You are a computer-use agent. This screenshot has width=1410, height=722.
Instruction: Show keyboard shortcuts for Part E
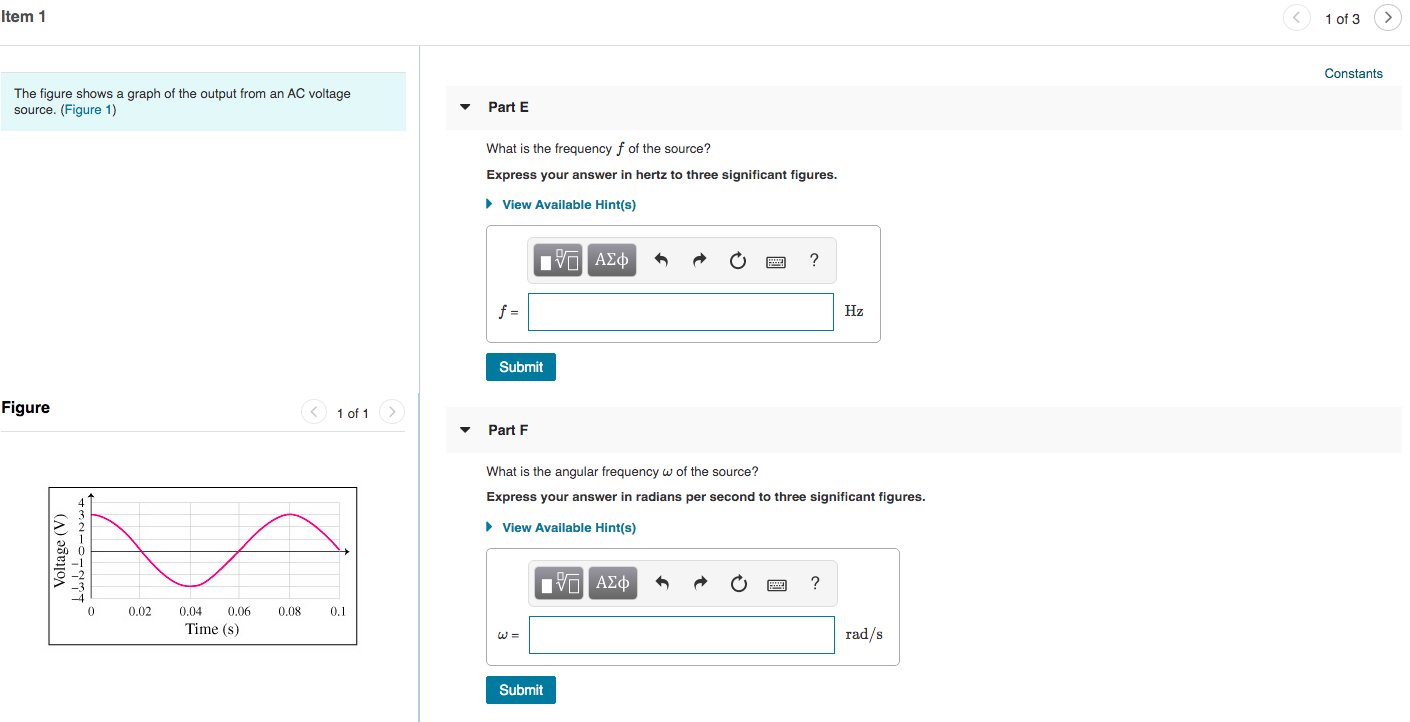tap(776, 262)
